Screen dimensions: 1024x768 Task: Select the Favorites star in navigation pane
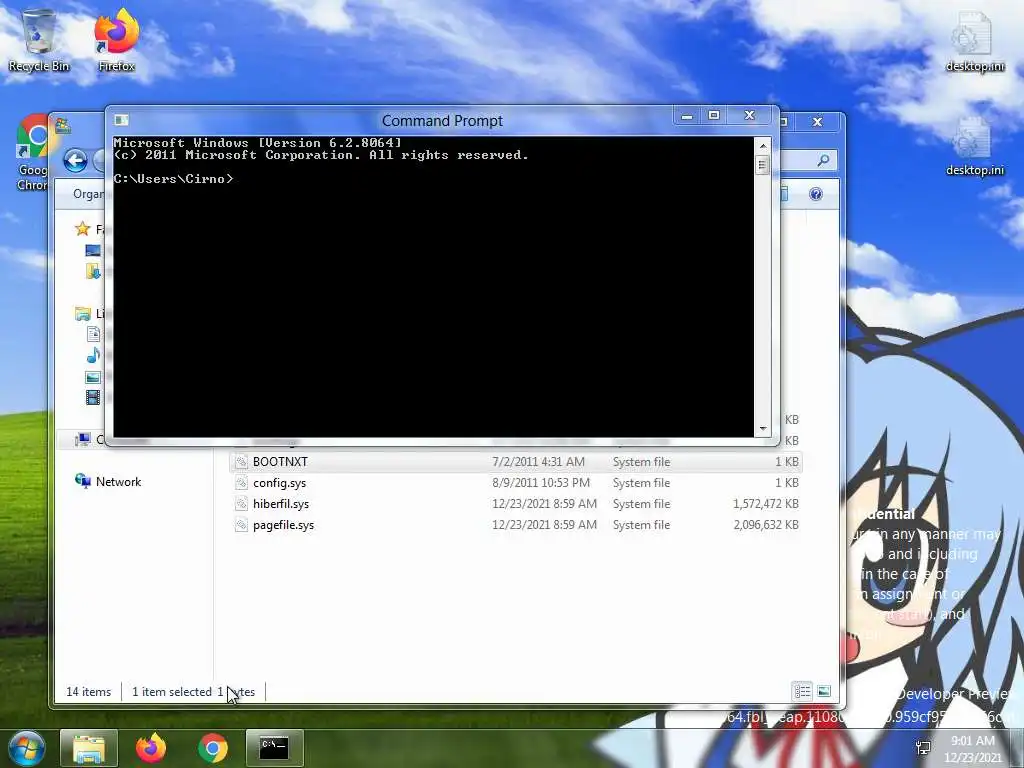click(x=82, y=229)
